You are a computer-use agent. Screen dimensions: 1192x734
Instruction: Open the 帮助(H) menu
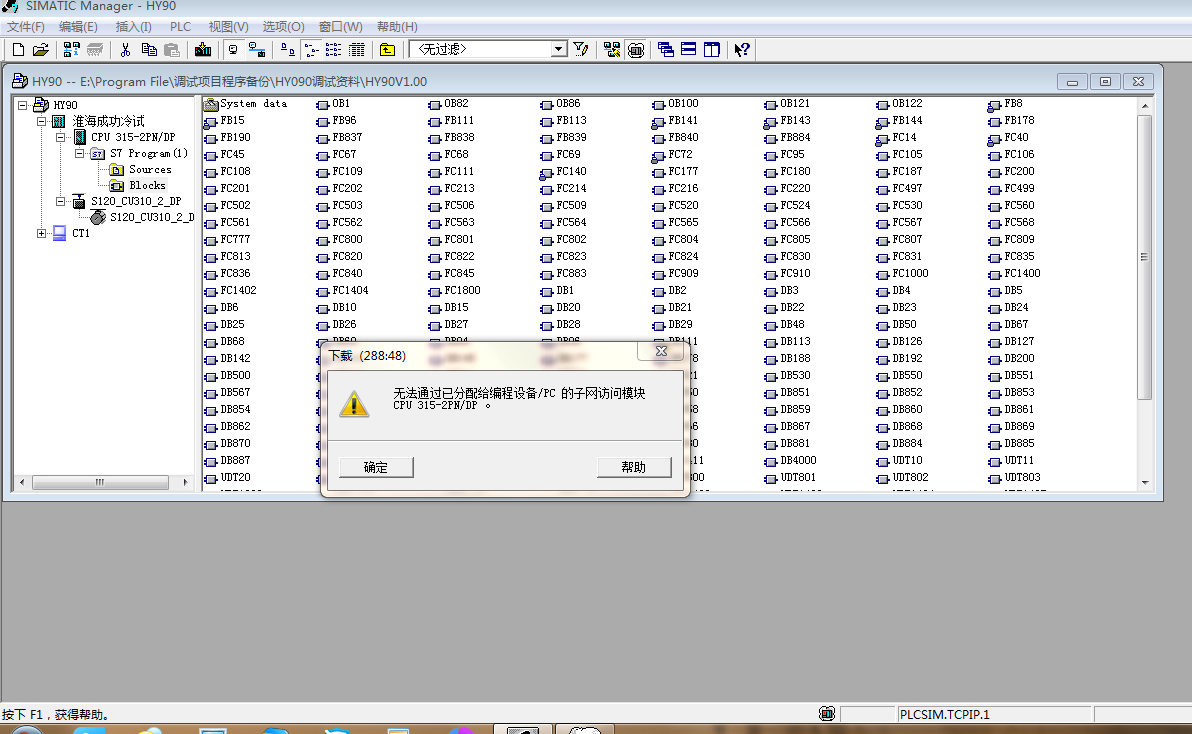[x=398, y=27]
